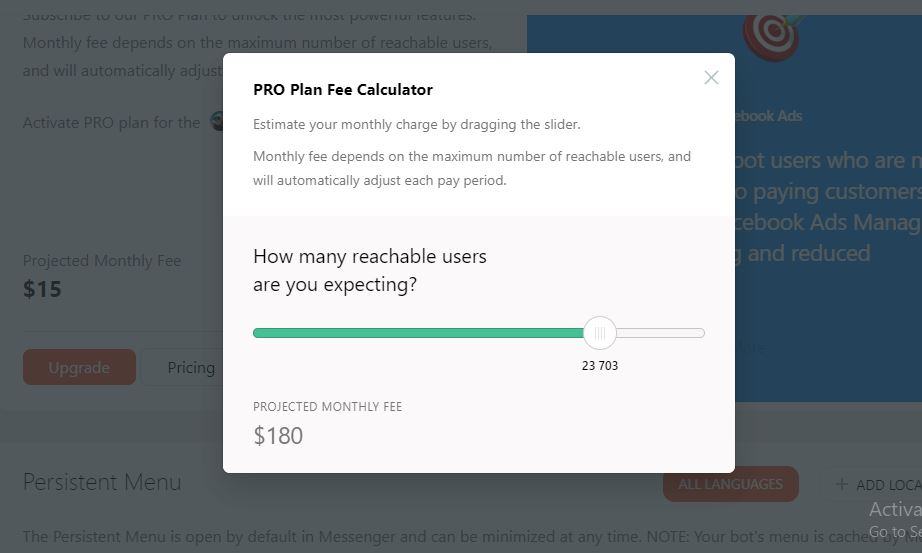Click the $180 projected monthly fee value

tap(278, 436)
